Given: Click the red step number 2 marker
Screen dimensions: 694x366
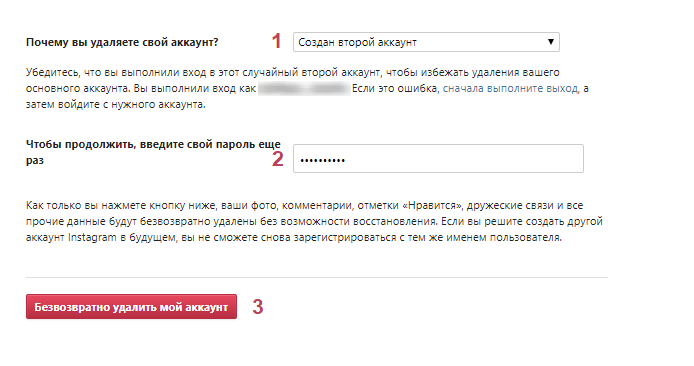Looking at the screenshot, I should [278, 159].
